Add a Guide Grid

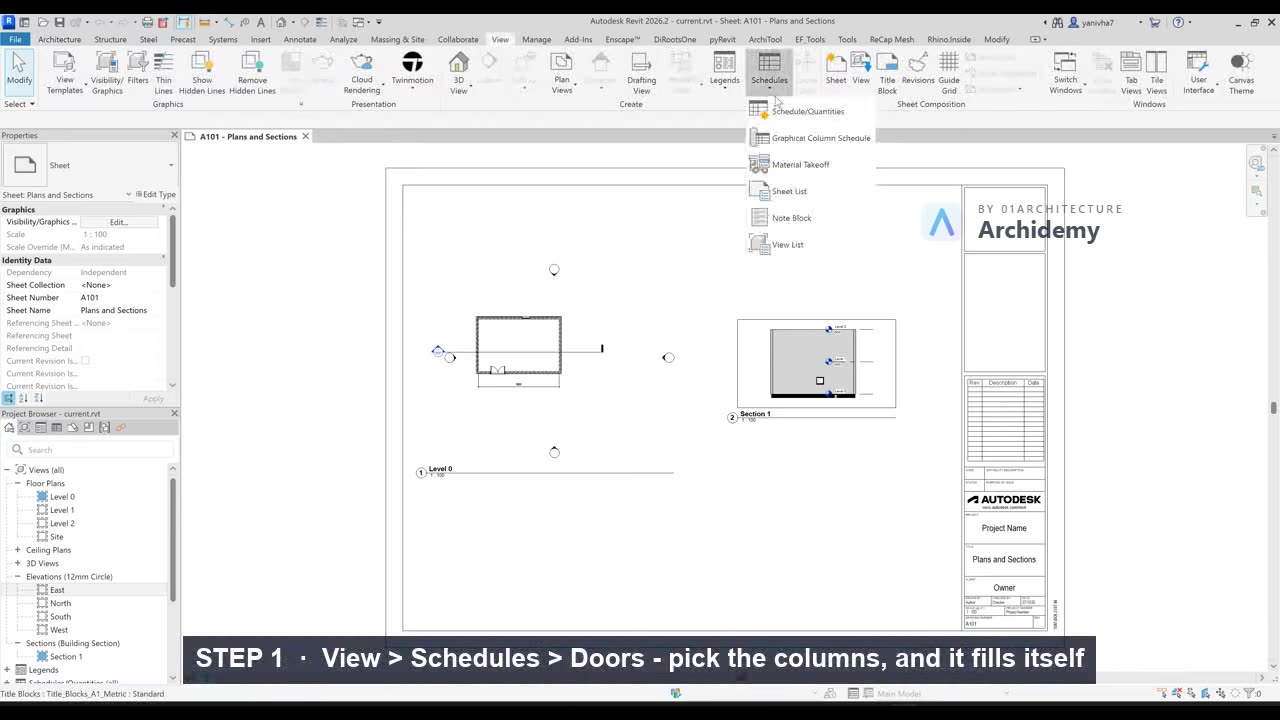click(x=949, y=73)
